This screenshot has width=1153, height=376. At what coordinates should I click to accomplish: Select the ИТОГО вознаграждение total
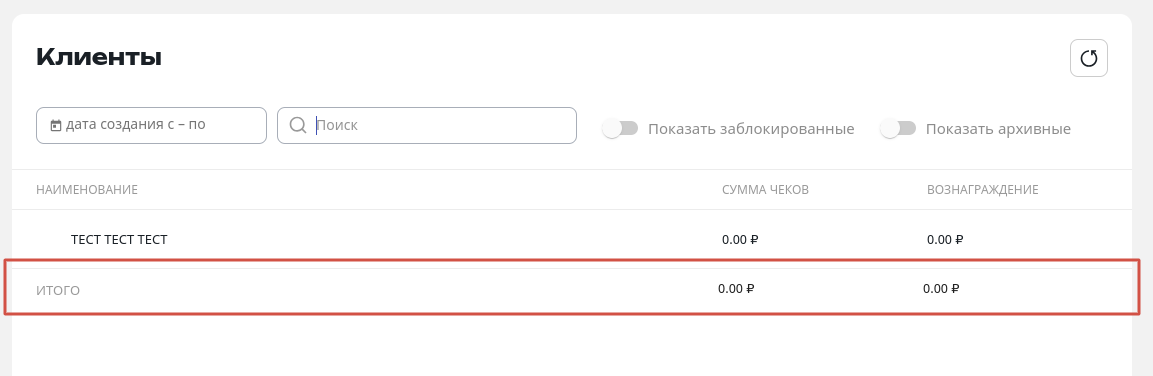click(x=941, y=288)
